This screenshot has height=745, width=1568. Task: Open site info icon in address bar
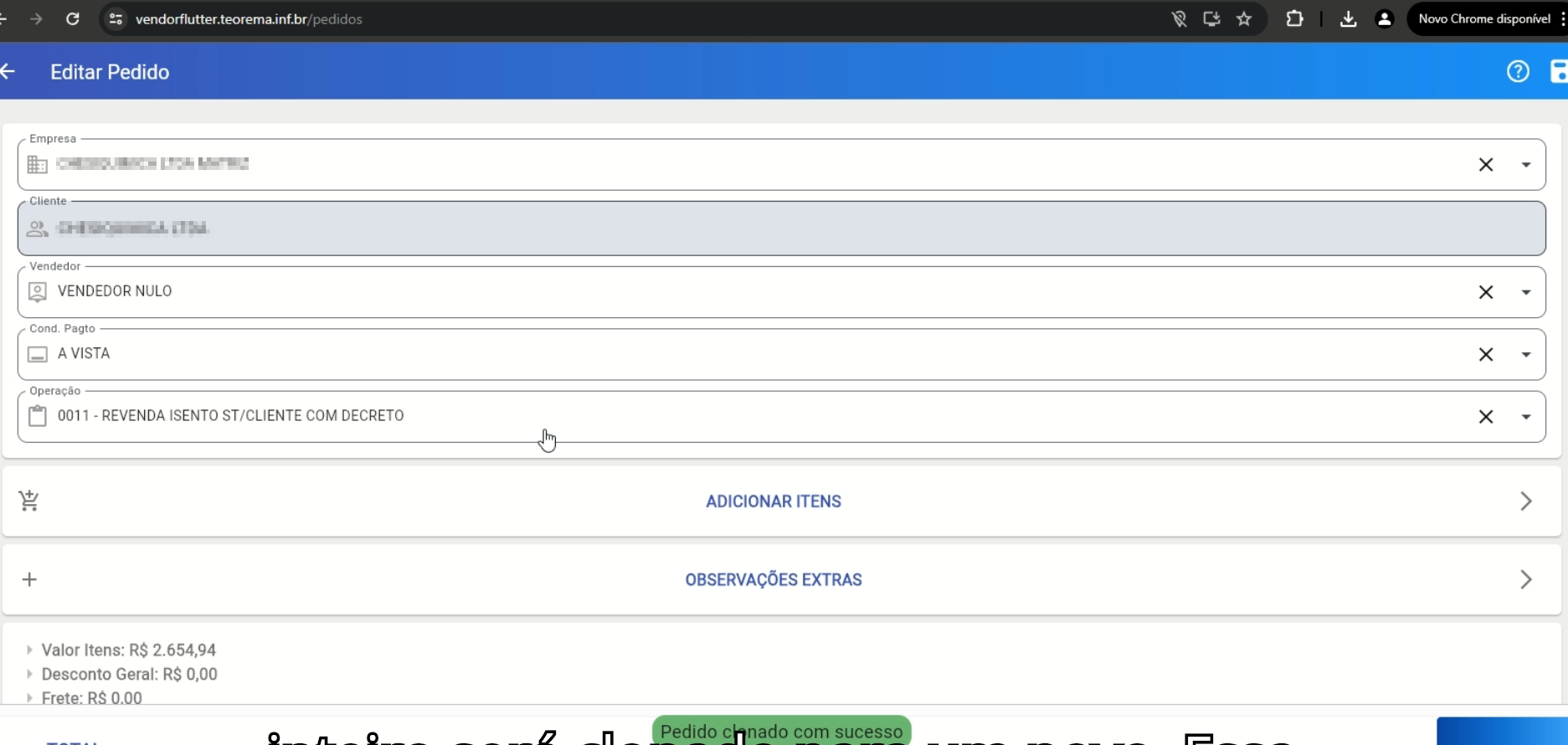tap(116, 18)
